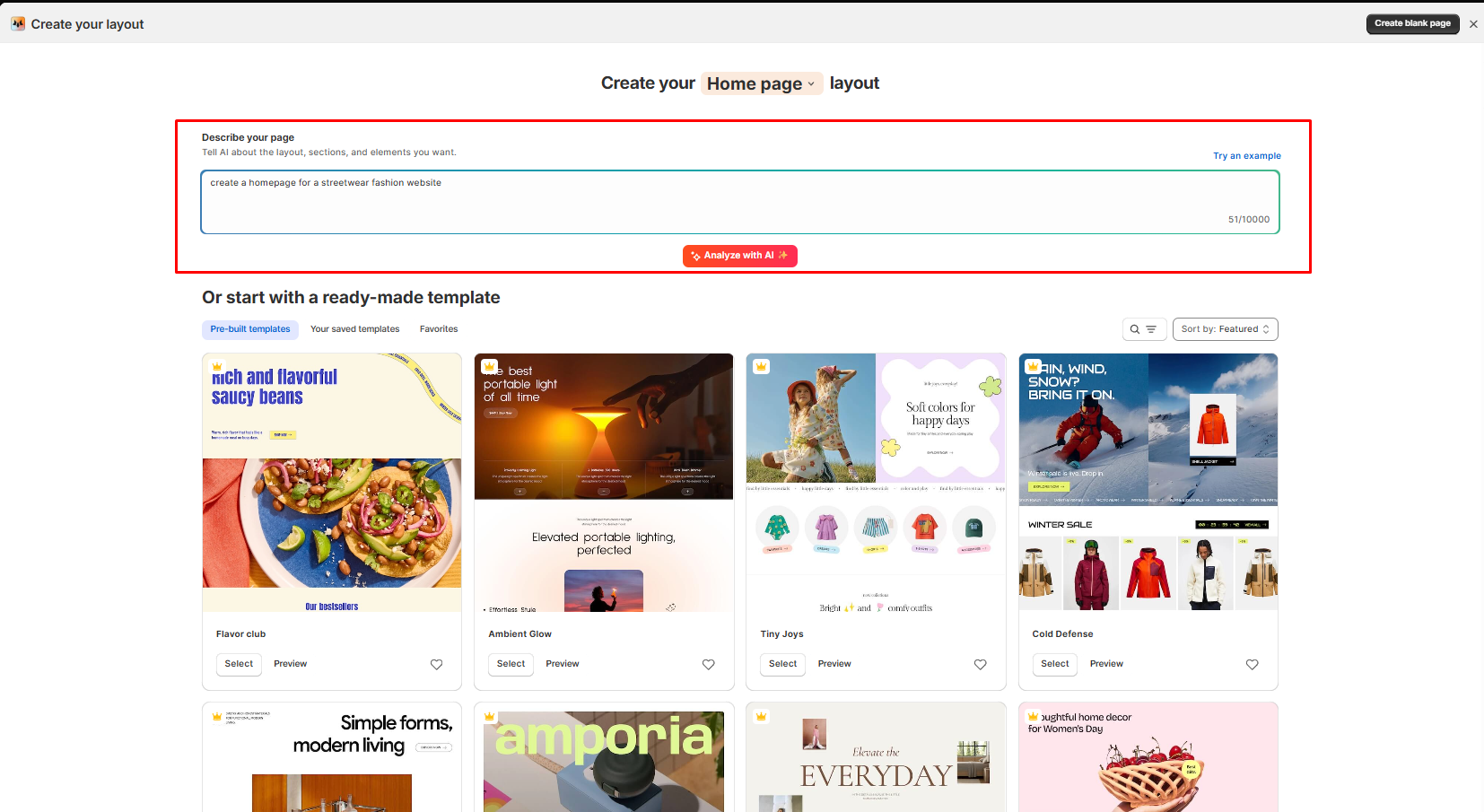
Task: Click Analyze with AI button
Action: pos(740,256)
